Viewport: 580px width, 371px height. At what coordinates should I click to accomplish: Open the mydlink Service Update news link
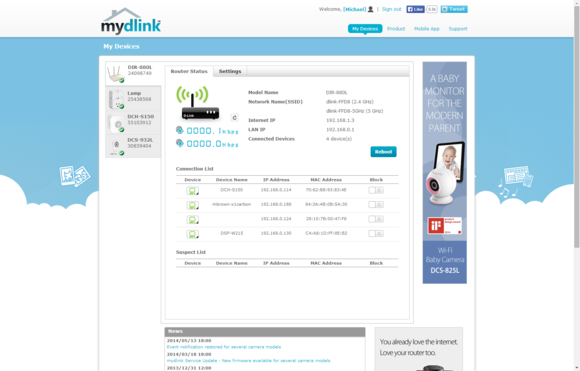tap(249, 361)
